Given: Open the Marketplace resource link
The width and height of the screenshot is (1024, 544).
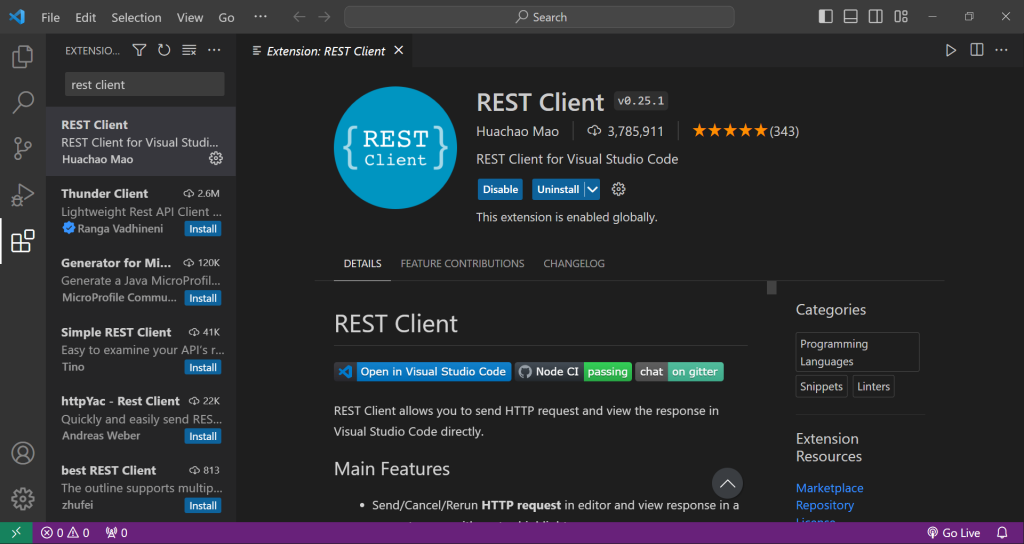Looking at the screenshot, I should tap(829, 488).
